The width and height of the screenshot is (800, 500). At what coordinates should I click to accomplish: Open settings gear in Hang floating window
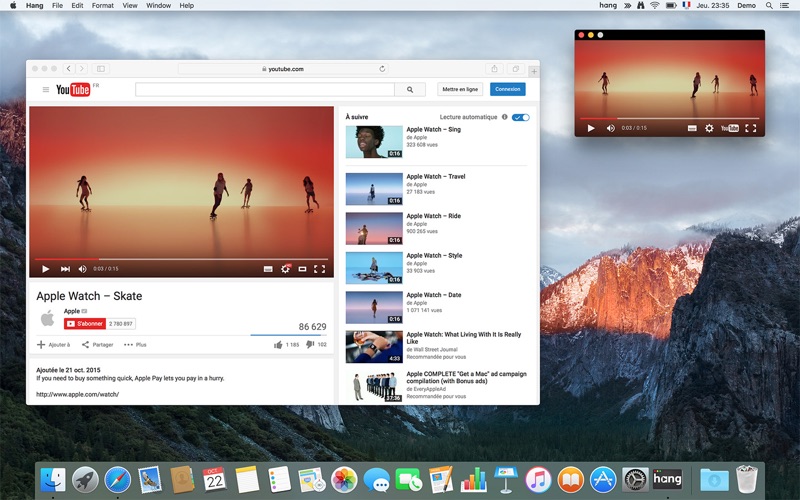[709, 128]
